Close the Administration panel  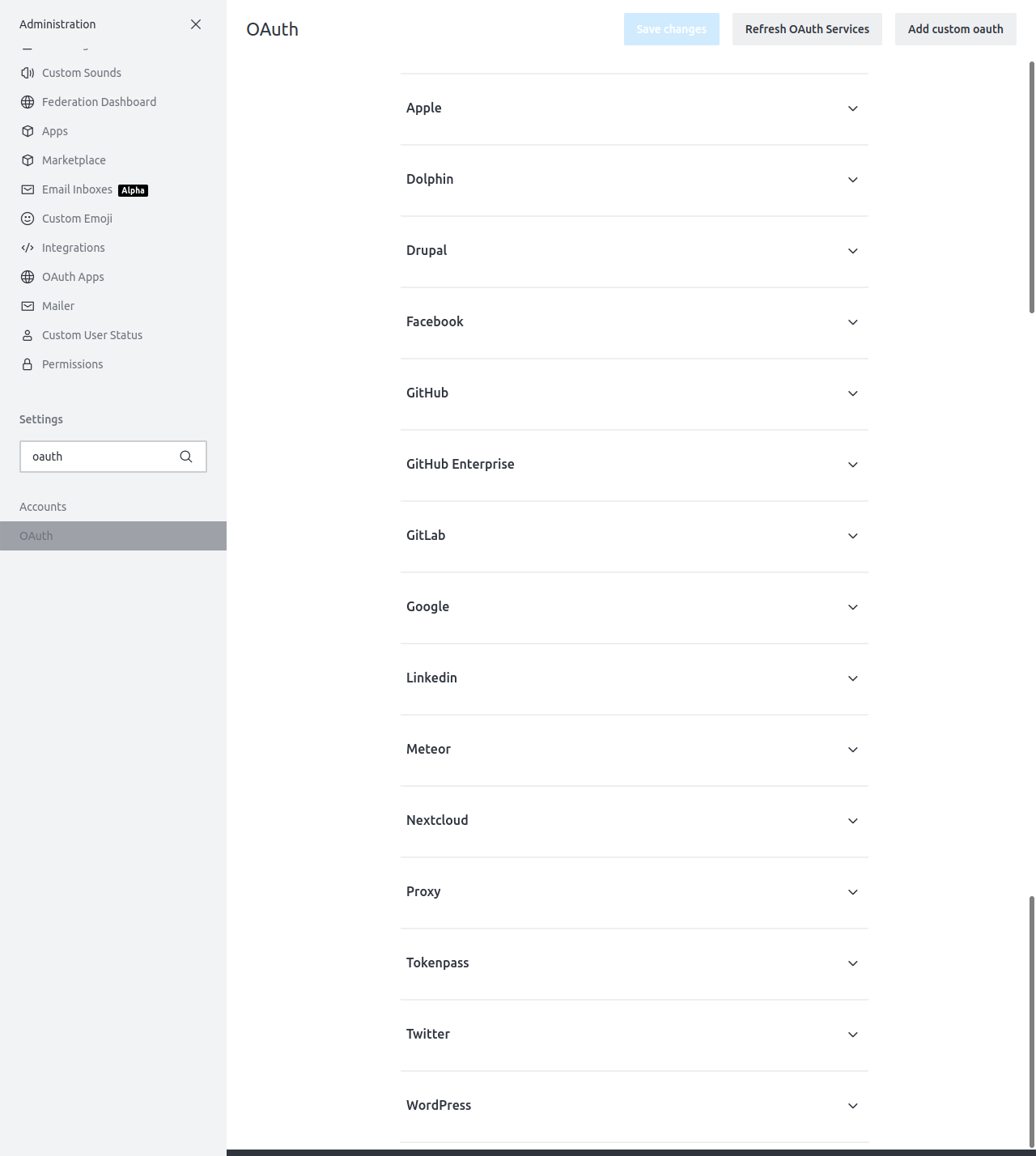pos(195,24)
